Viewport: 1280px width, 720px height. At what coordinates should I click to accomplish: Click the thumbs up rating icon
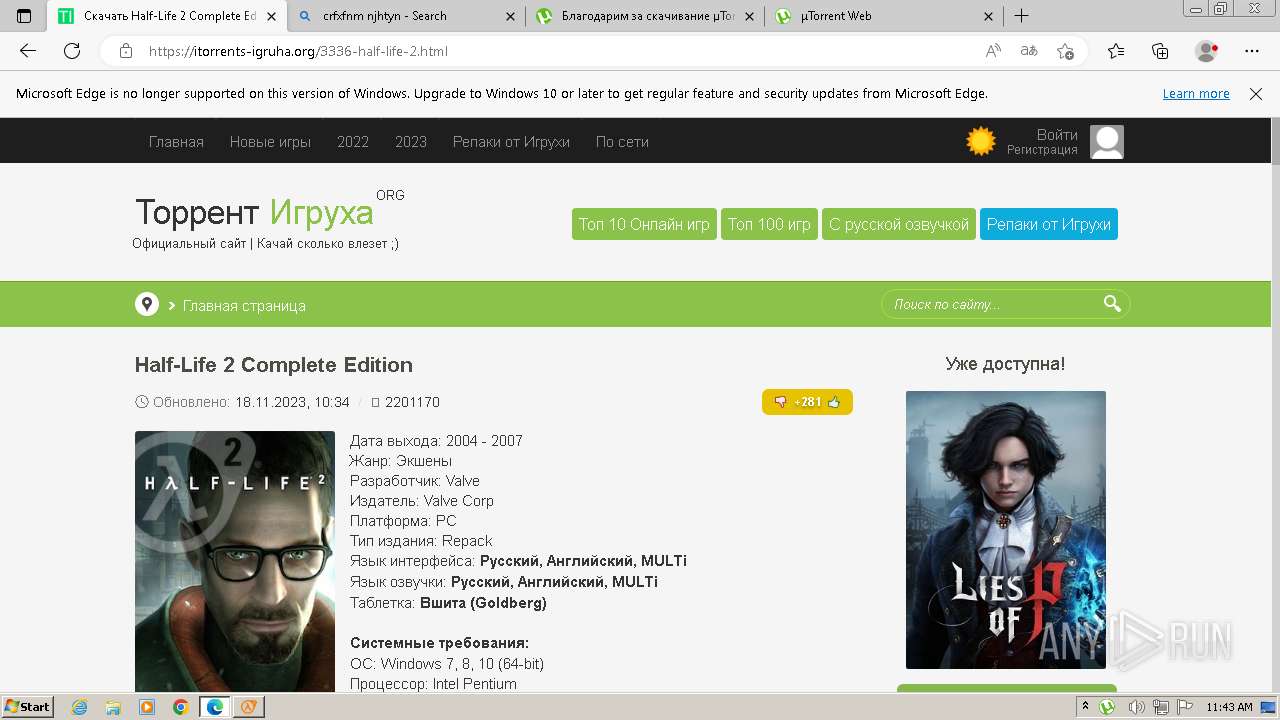834,402
